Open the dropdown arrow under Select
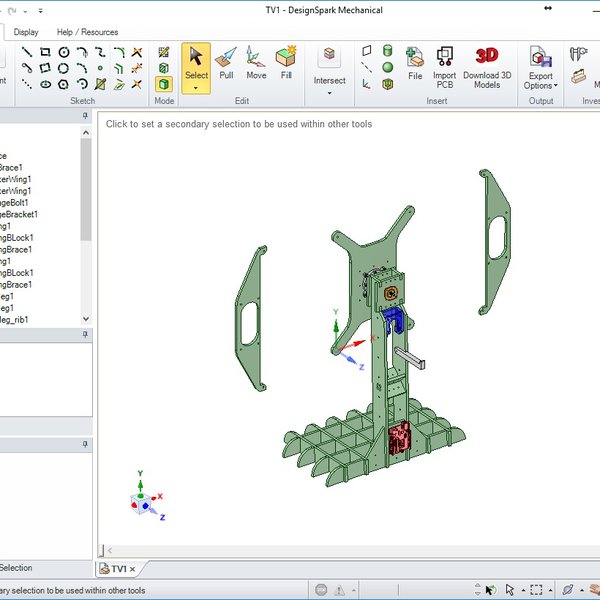The height and width of the screenshot is (600, 600). pyautogui.click(x=196, y=88)
